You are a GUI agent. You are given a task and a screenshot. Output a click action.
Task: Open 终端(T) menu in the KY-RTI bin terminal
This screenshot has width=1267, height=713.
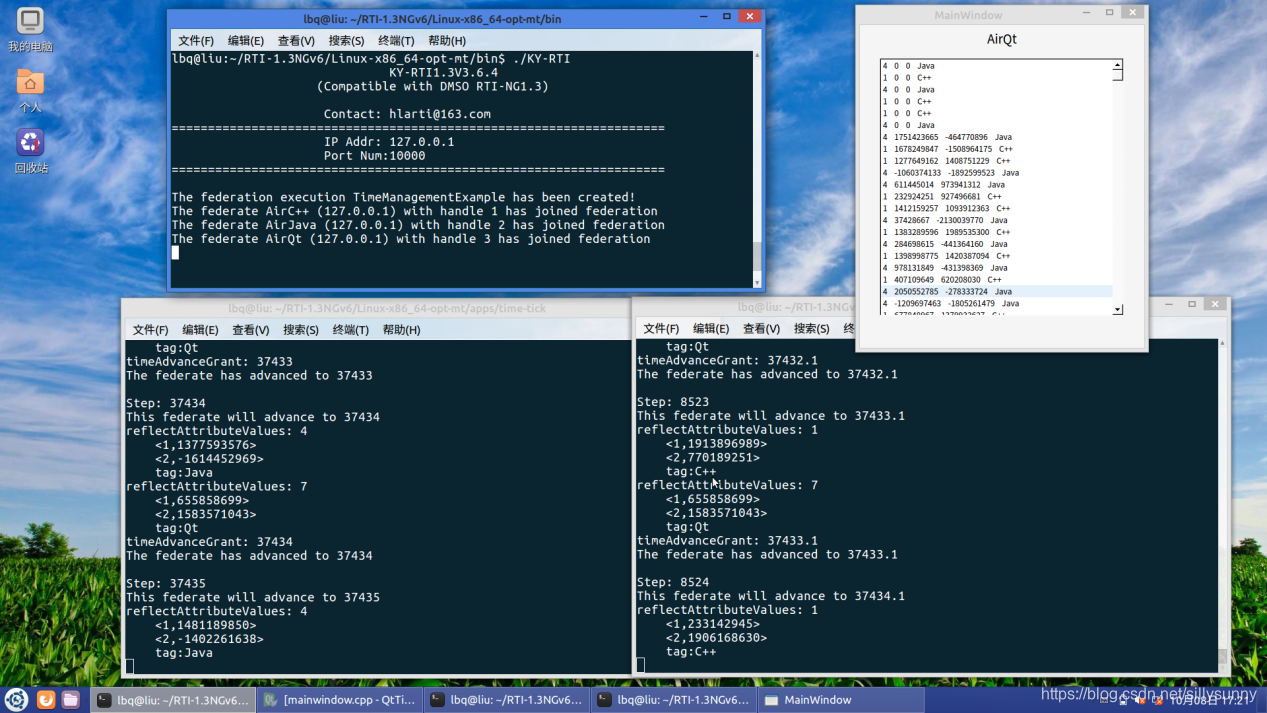396,41
